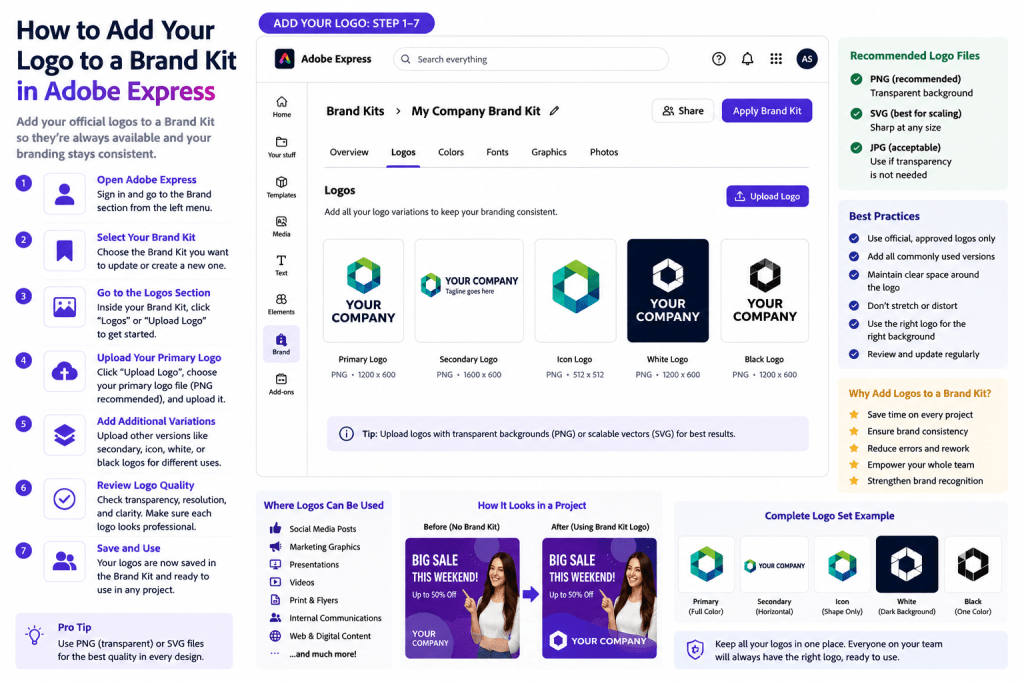This screenshot has width=1024, height=682.
Task: Click the Marketing Graphics megaphone icon
Action: 276,546
